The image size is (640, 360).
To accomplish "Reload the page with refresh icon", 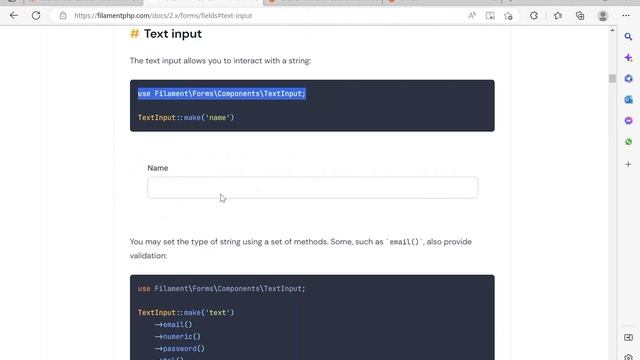I will pyautogui.click(x=36, y=16).
